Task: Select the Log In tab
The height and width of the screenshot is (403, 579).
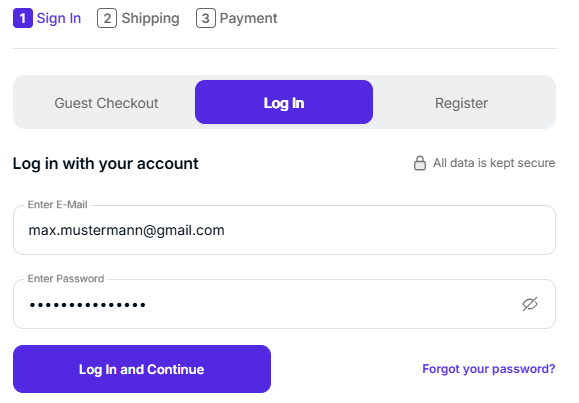Action: click(x=284, y=102)
